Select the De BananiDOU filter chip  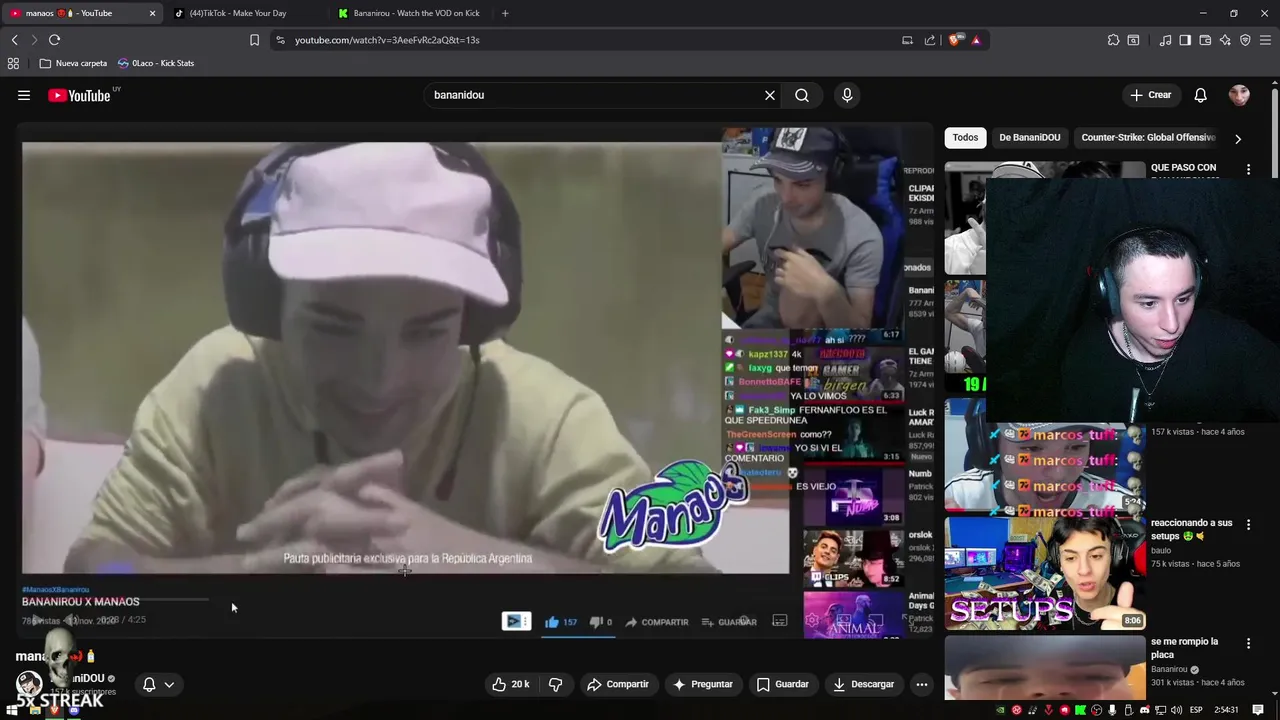click(1029, 137)
